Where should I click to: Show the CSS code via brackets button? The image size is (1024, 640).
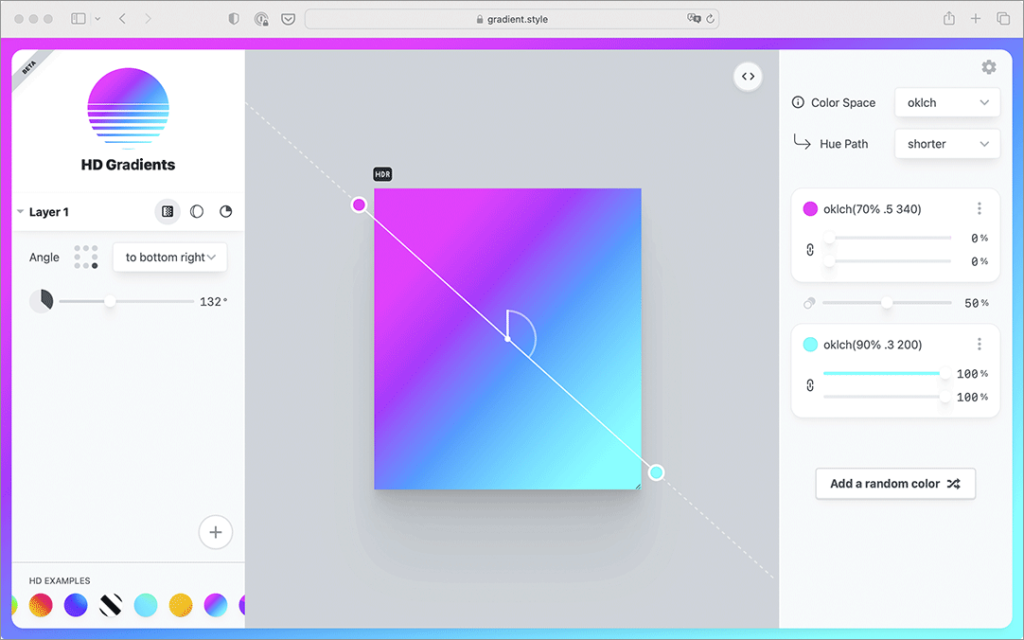point(747,77)
